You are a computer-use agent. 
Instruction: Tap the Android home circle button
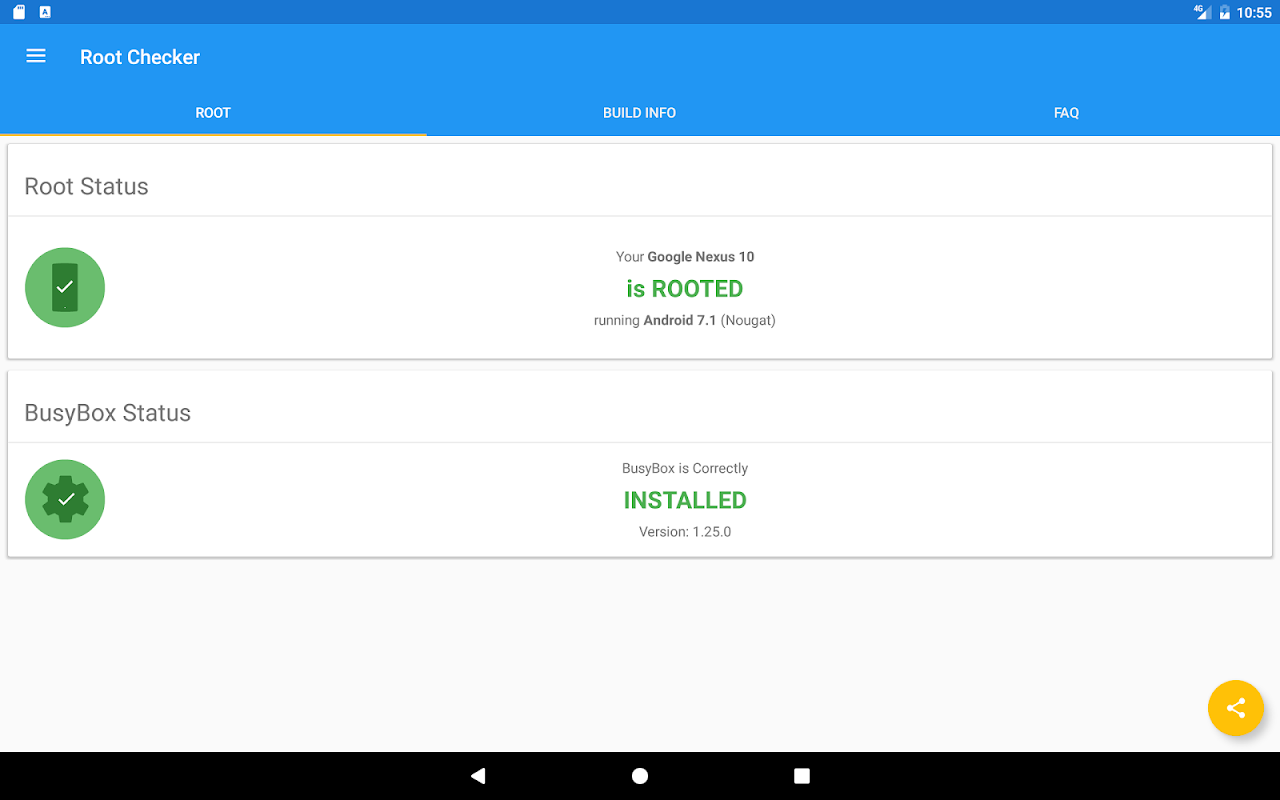tap(640, 776)
